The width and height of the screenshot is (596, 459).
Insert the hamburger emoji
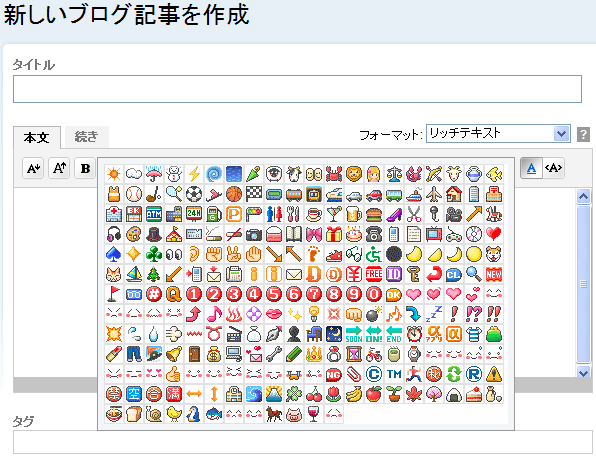pos(374,214)
